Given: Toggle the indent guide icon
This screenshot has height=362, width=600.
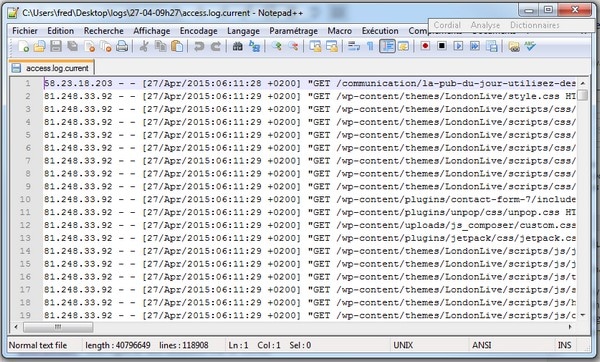Looking at the screenshot, I should [x=387, y=47].
